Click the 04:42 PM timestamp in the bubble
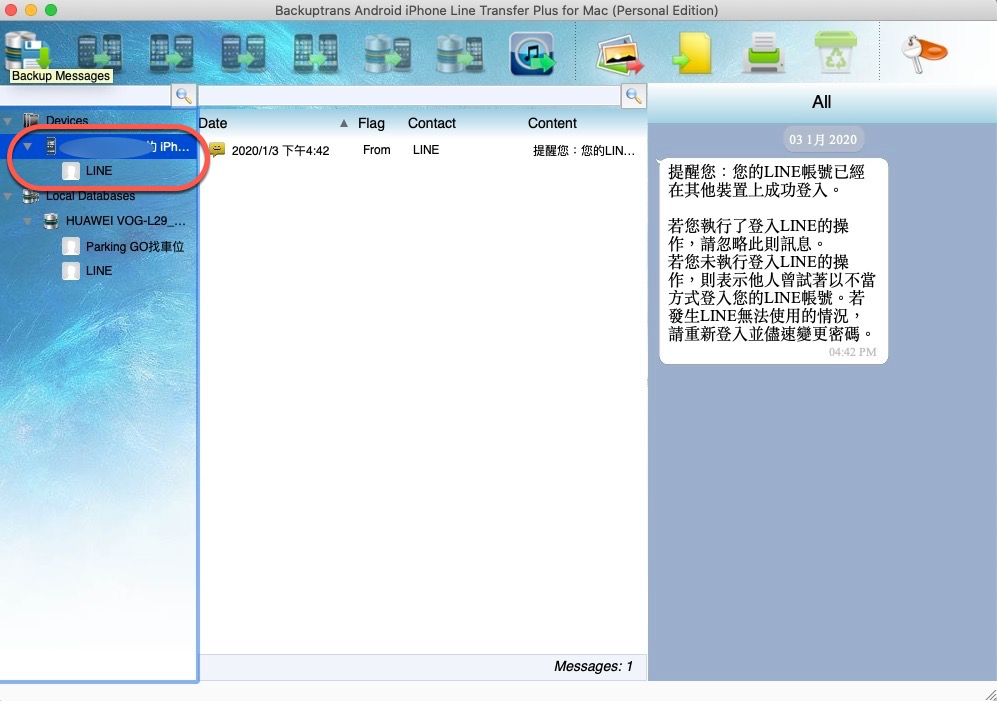 tap(852, 352)
